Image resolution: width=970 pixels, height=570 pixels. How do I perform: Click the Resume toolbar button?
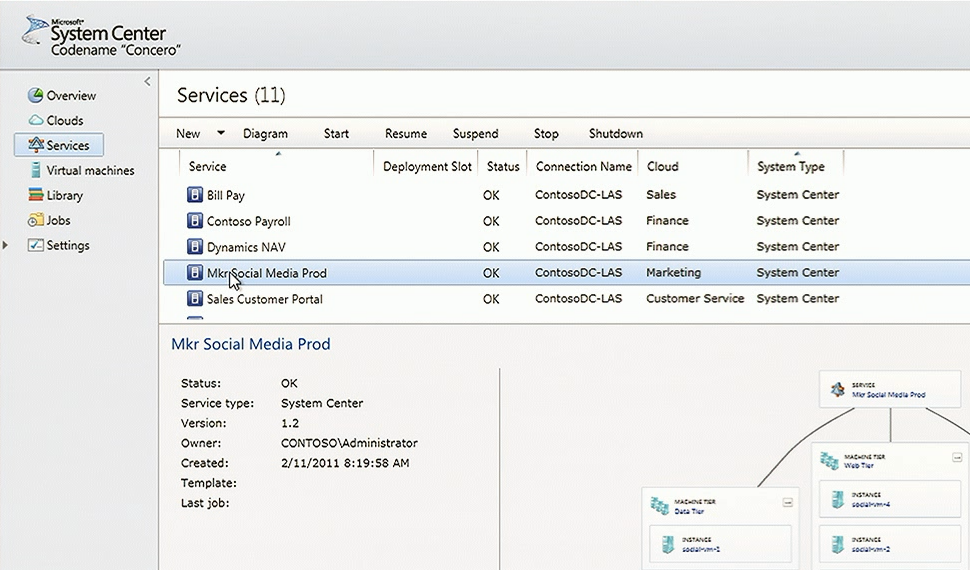(x=406, y=133)
